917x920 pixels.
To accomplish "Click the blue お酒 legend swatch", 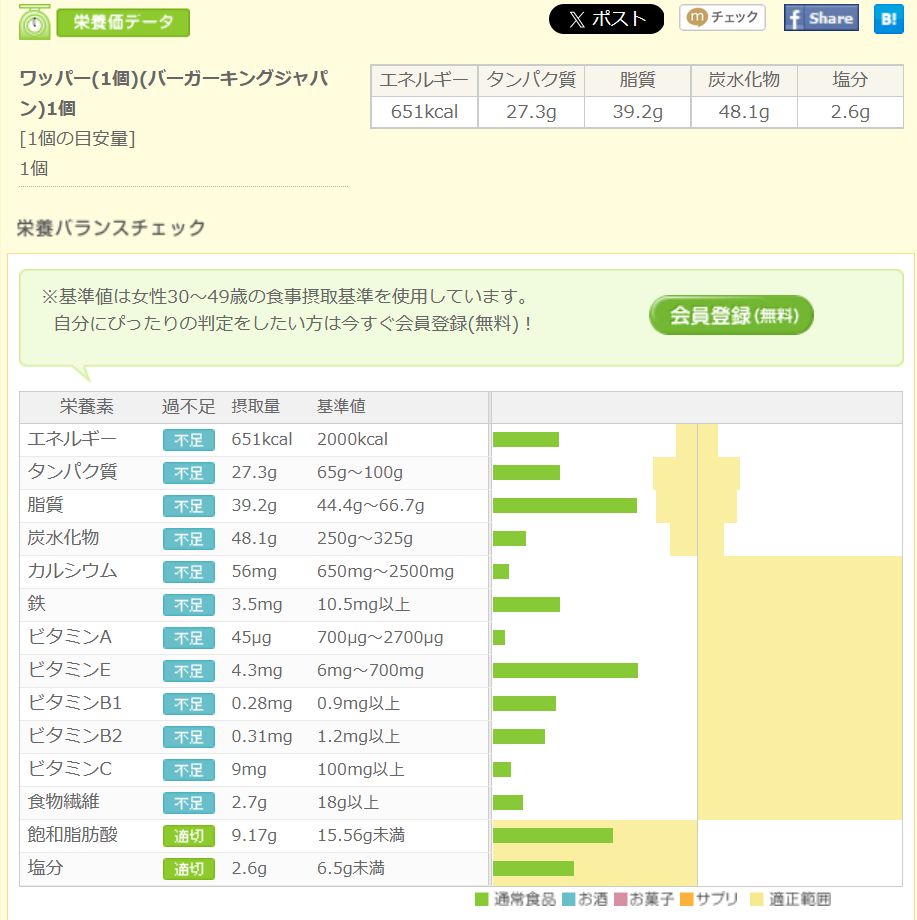I will 568,899.
